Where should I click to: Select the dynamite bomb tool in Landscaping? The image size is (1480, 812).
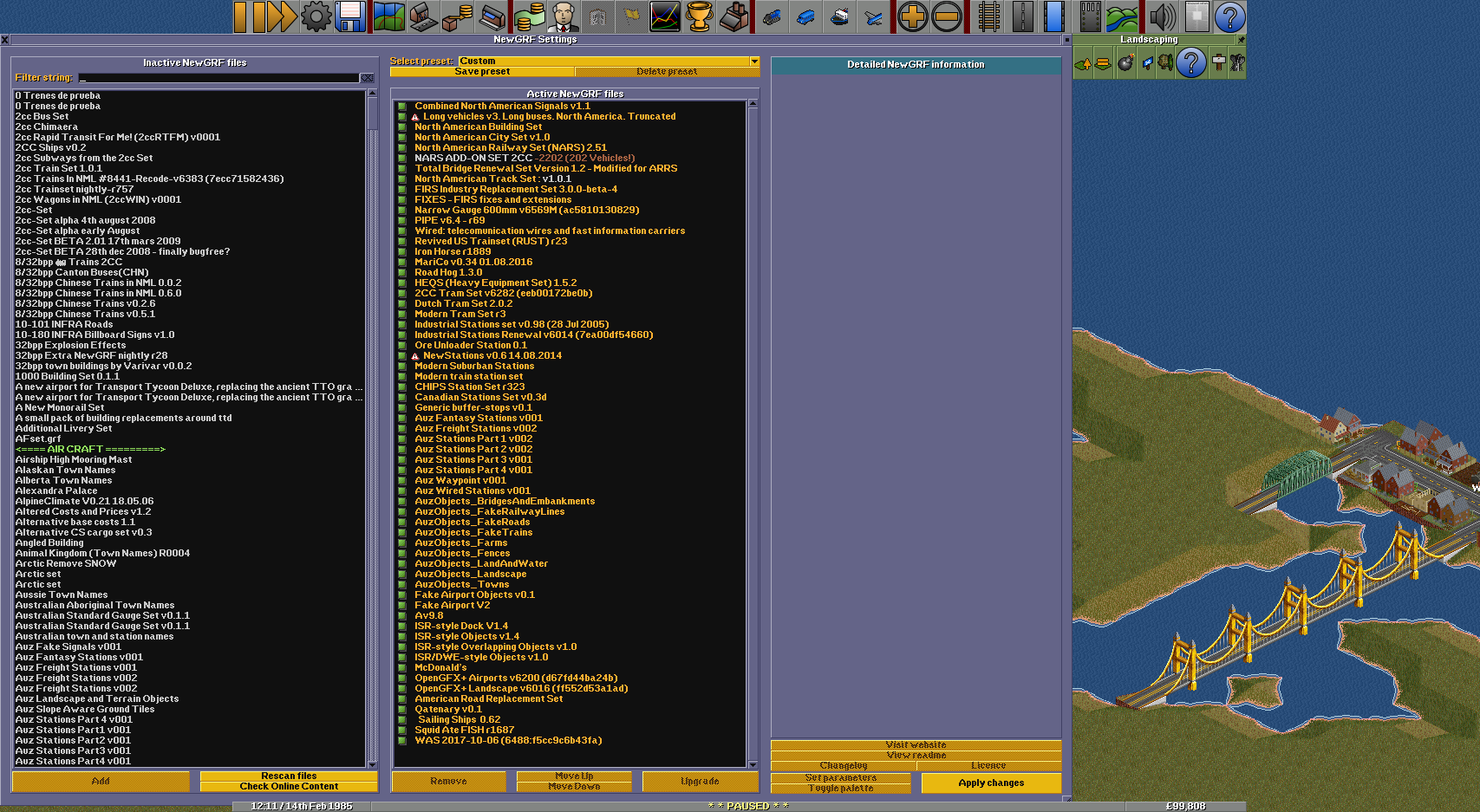pyautogui.click(x=1125, y=62)
